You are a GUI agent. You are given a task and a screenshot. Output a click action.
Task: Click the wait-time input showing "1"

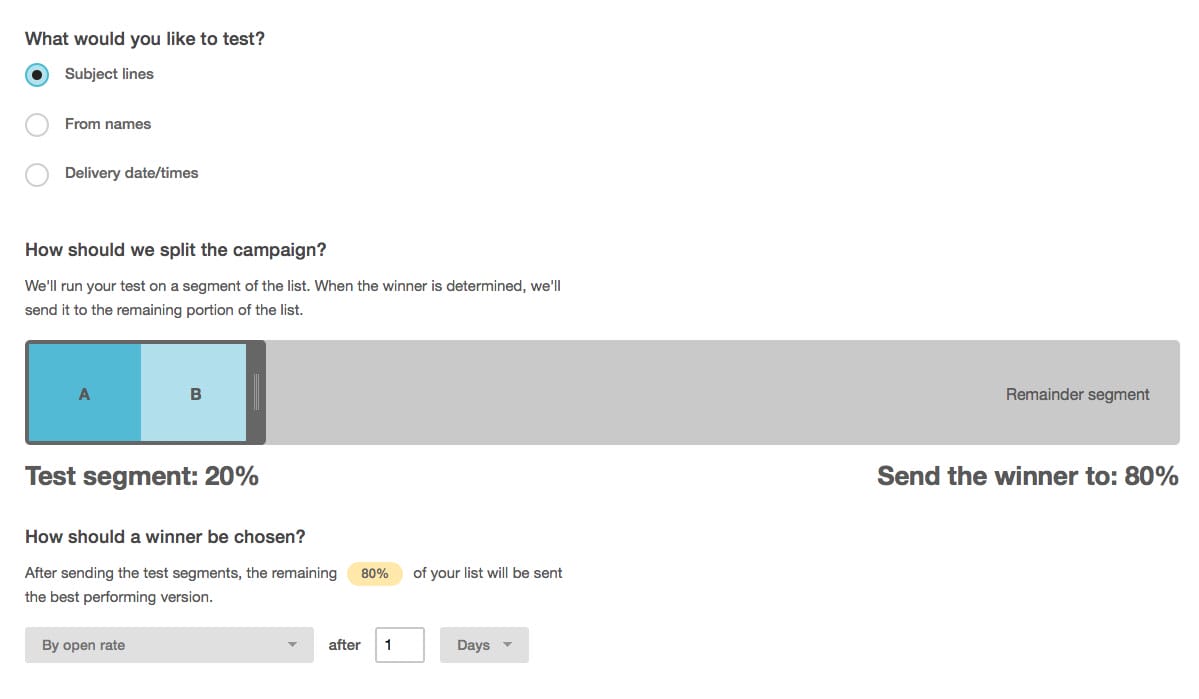[400, 644]
